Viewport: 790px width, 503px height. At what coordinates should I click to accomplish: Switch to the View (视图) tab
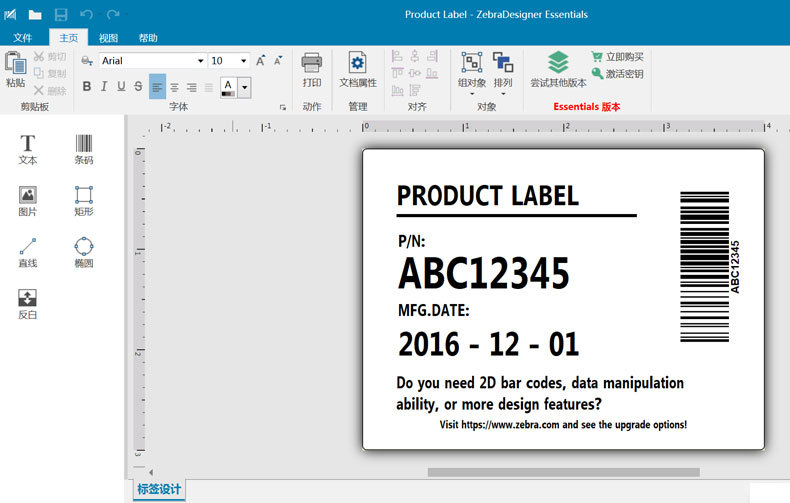coord(108,38)
